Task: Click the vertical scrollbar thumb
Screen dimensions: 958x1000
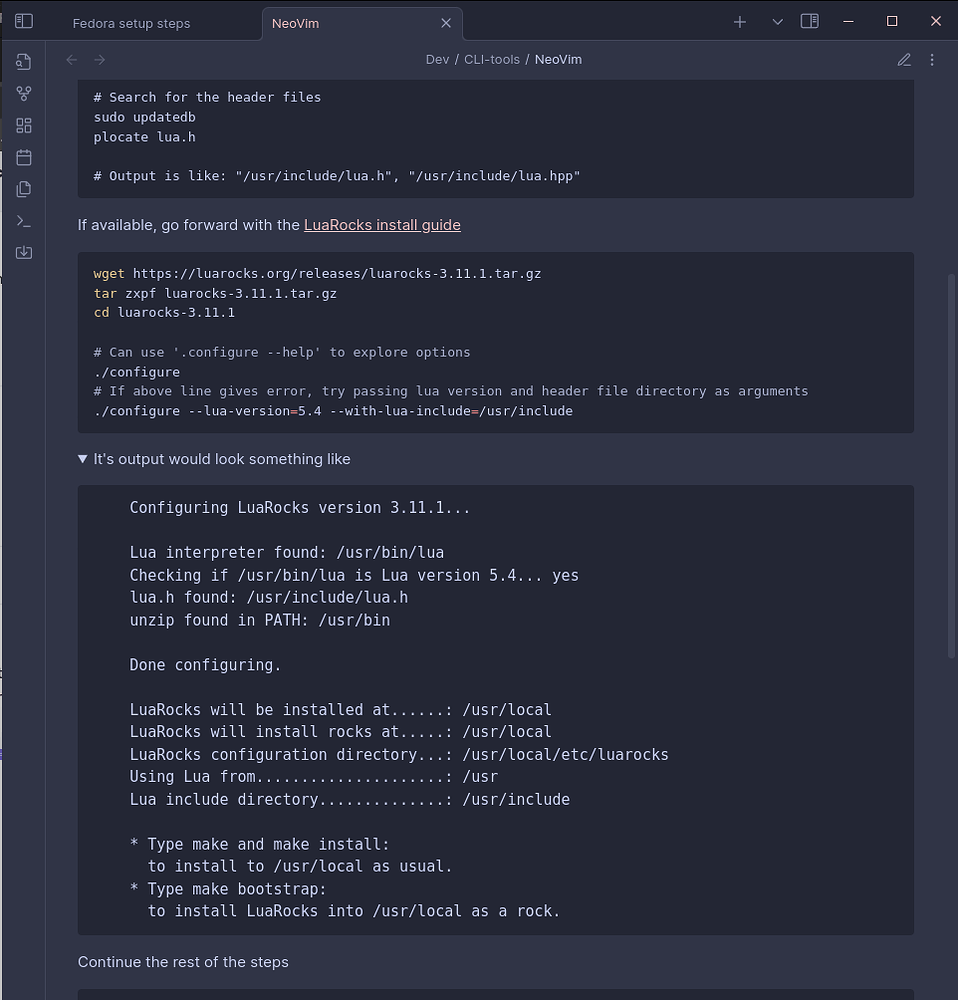Action: (x=952, y=466)
